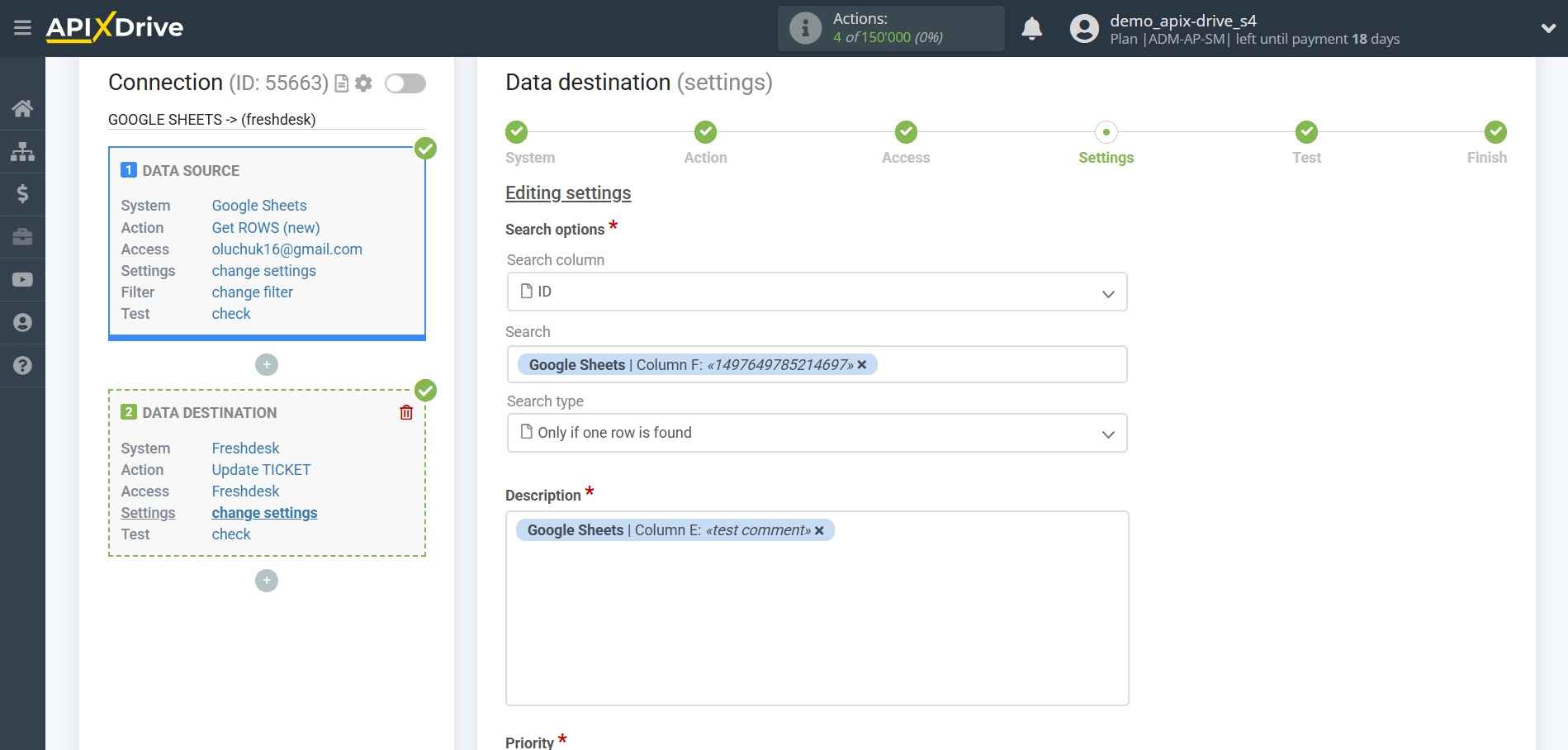The width and height of the screenshot is (1568, 750).
Task: Open the Search column ID dropdown
Action: click(817, 292)
